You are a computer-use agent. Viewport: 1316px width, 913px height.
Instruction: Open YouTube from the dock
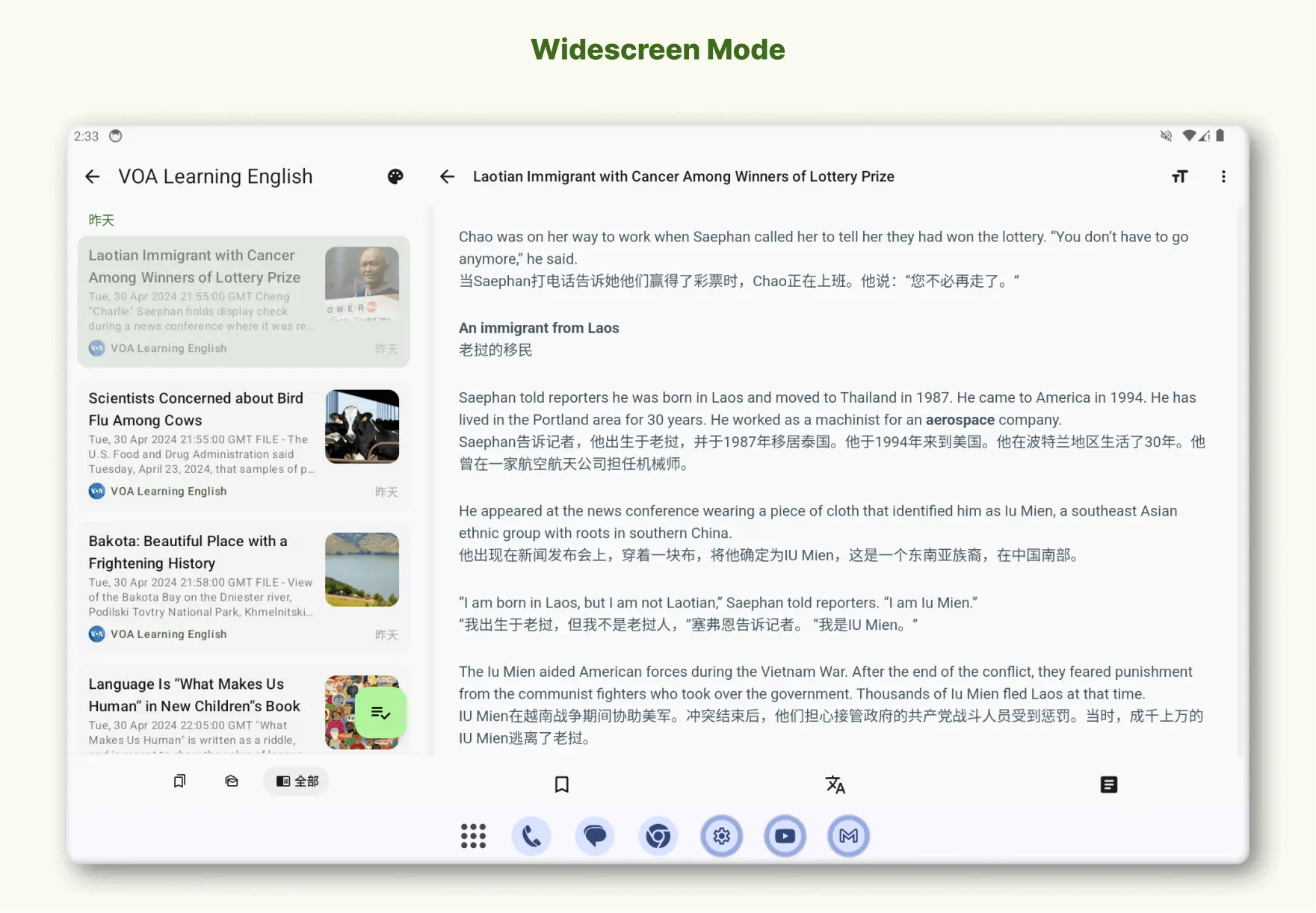point(785,836)
